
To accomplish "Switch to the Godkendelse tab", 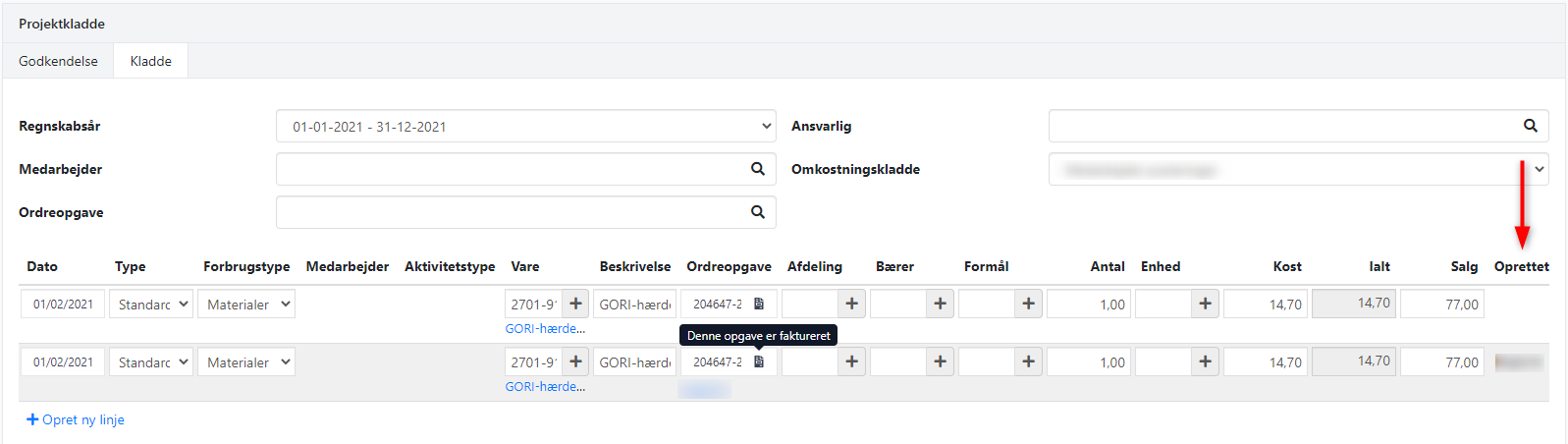I will [58, 61].
